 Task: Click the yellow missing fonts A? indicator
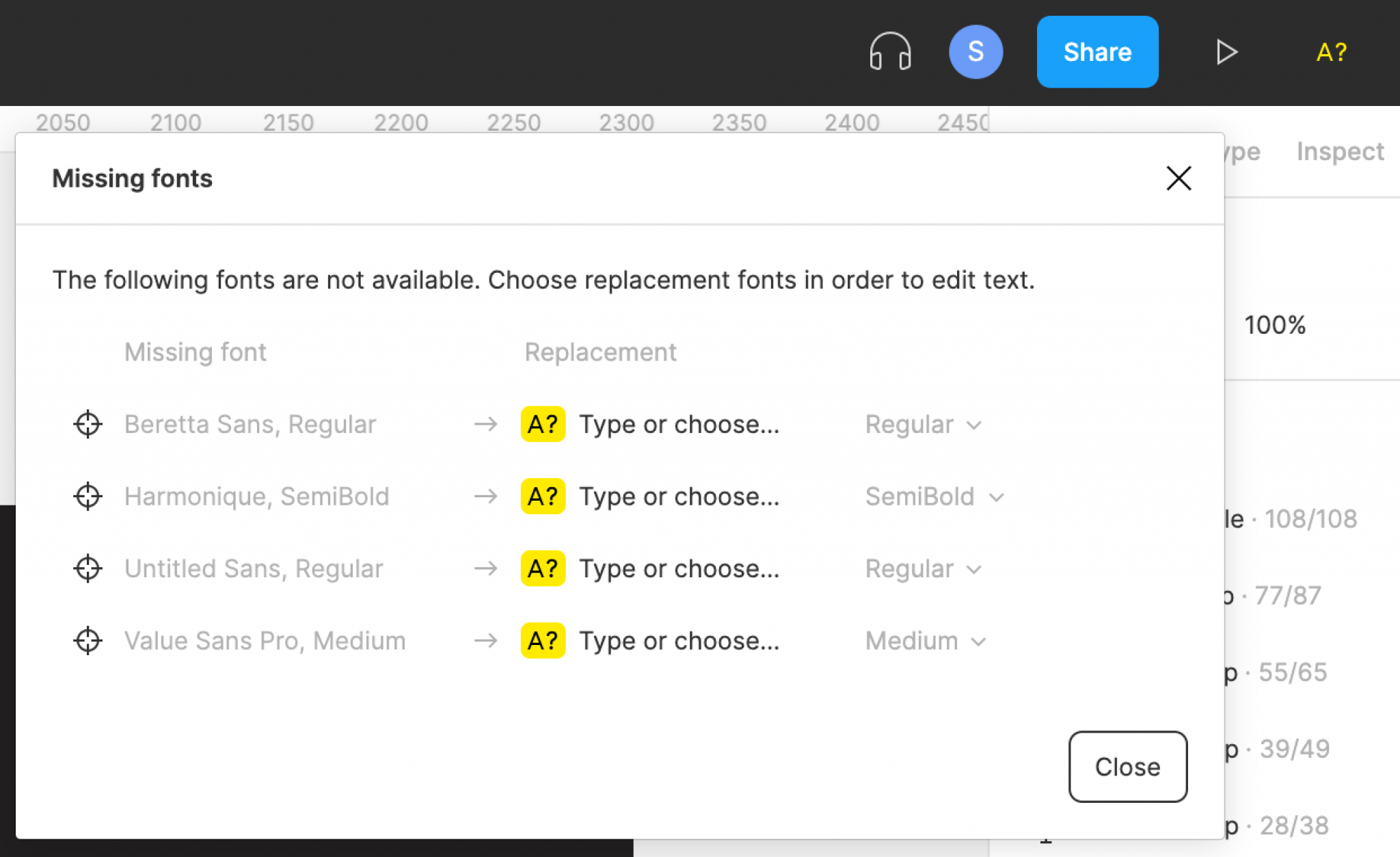tap(1329, 51)
